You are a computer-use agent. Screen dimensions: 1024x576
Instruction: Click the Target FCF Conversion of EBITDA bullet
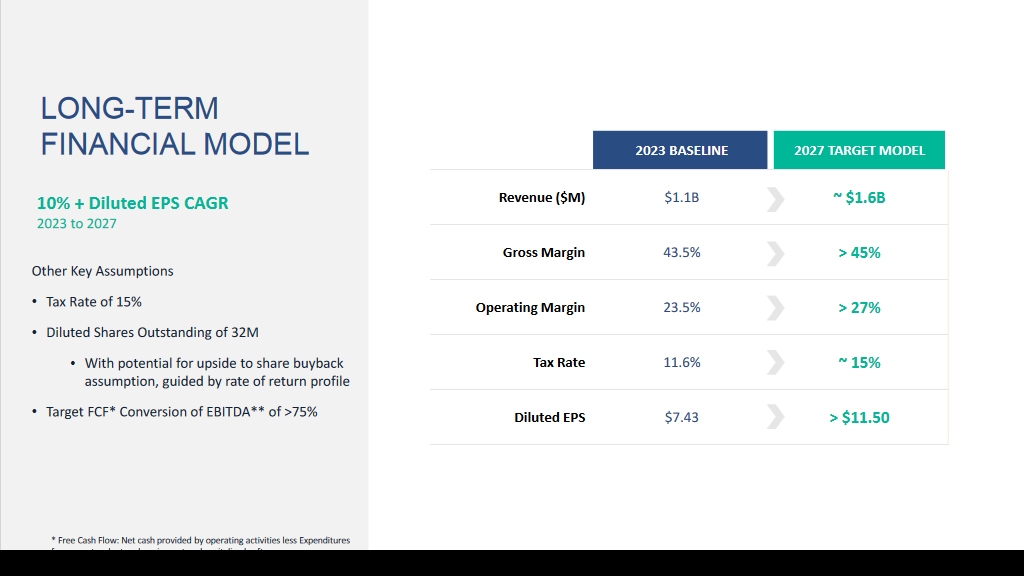tap(181, 411)
